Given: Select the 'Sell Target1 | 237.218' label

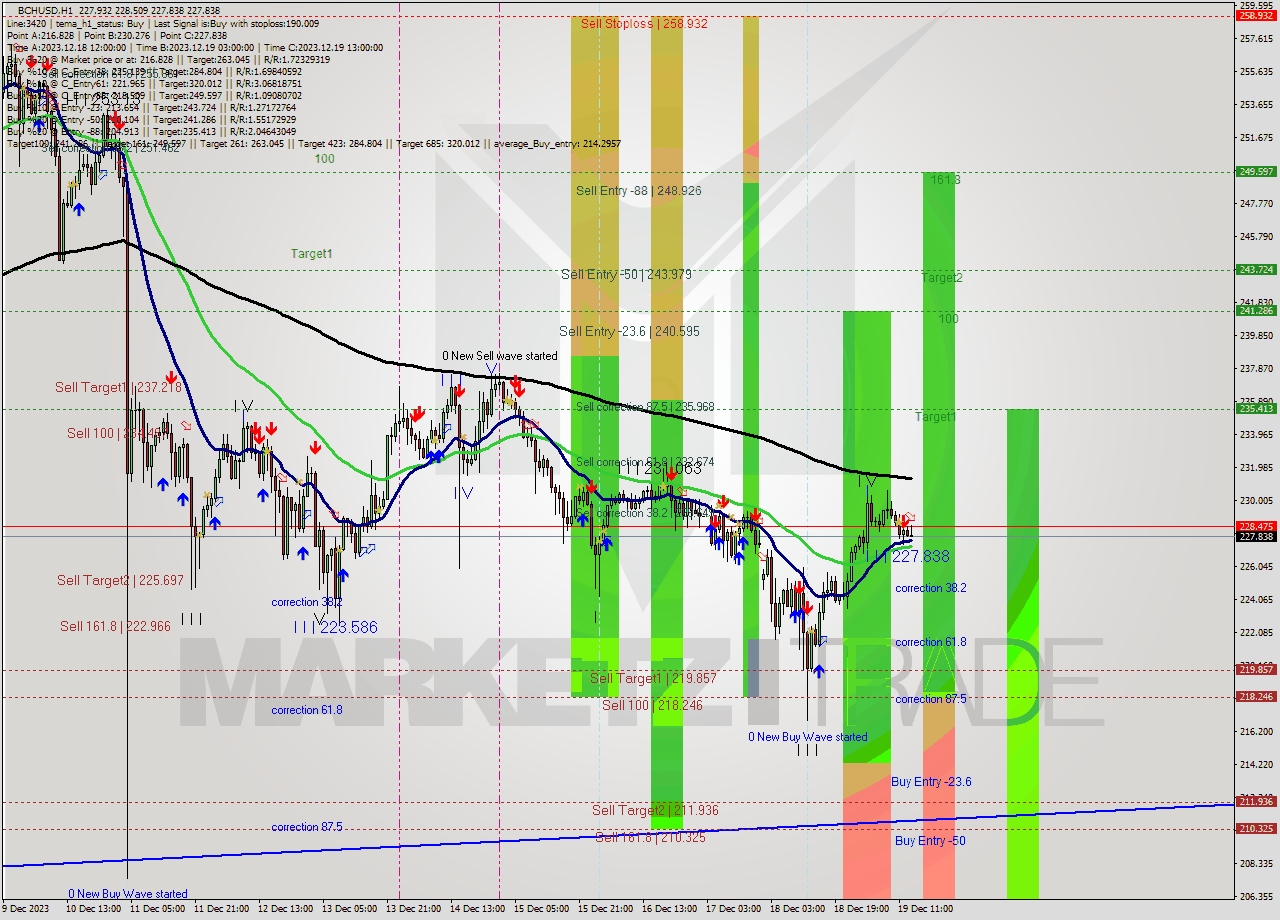Looking at the screenshot, I should coord(118,387).
